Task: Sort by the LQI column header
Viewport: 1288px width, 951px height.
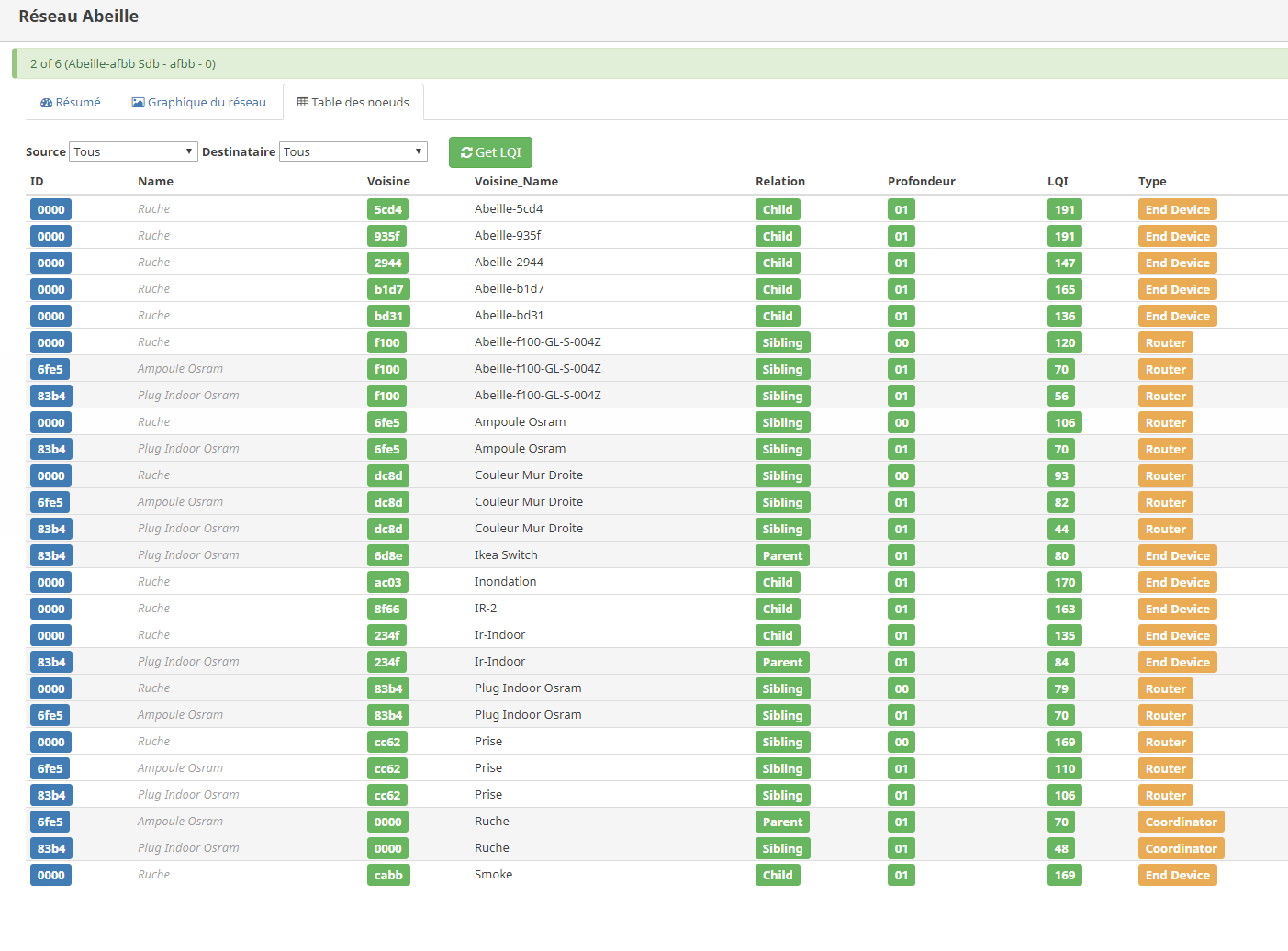Action: point(1058,181)
